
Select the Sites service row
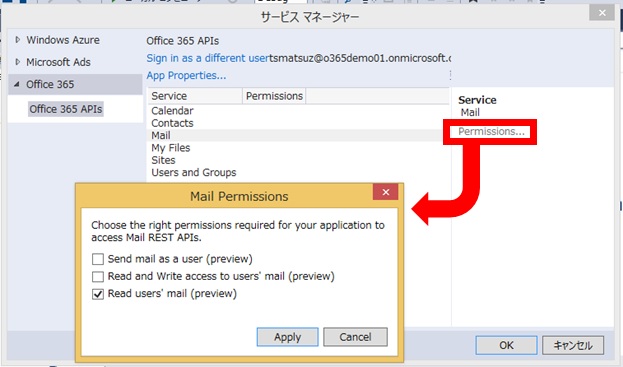(299, 160)
